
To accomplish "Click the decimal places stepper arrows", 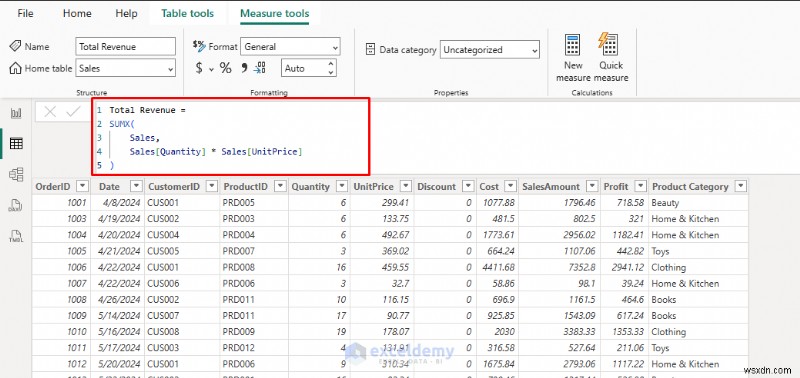I will pos(331,68).
